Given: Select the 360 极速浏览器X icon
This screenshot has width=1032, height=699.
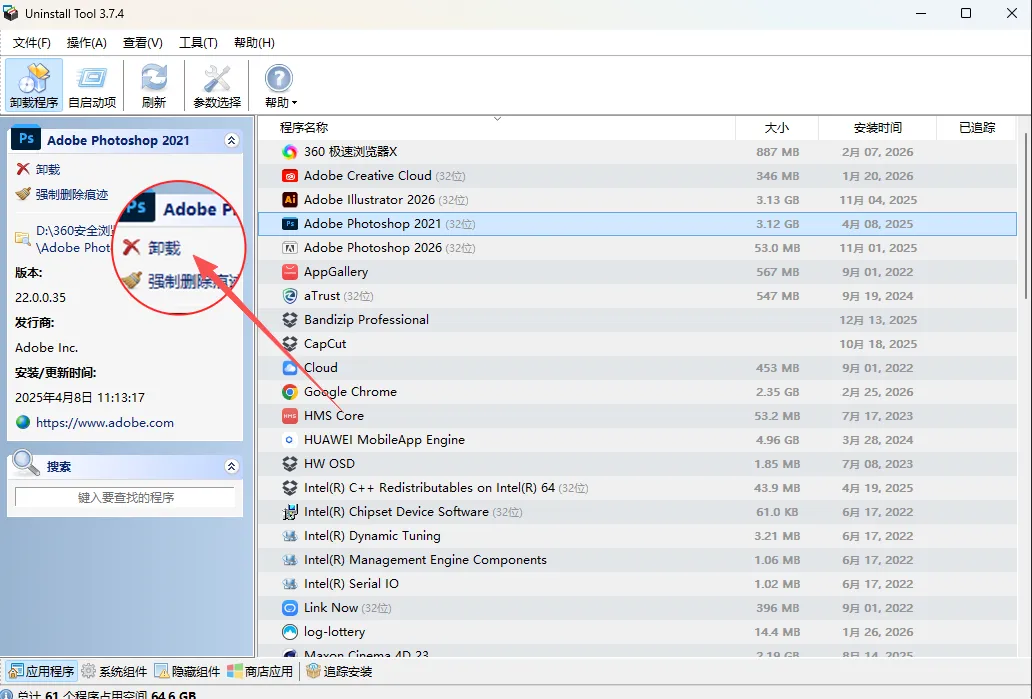Looking at the screenshot, I should 290,152.
